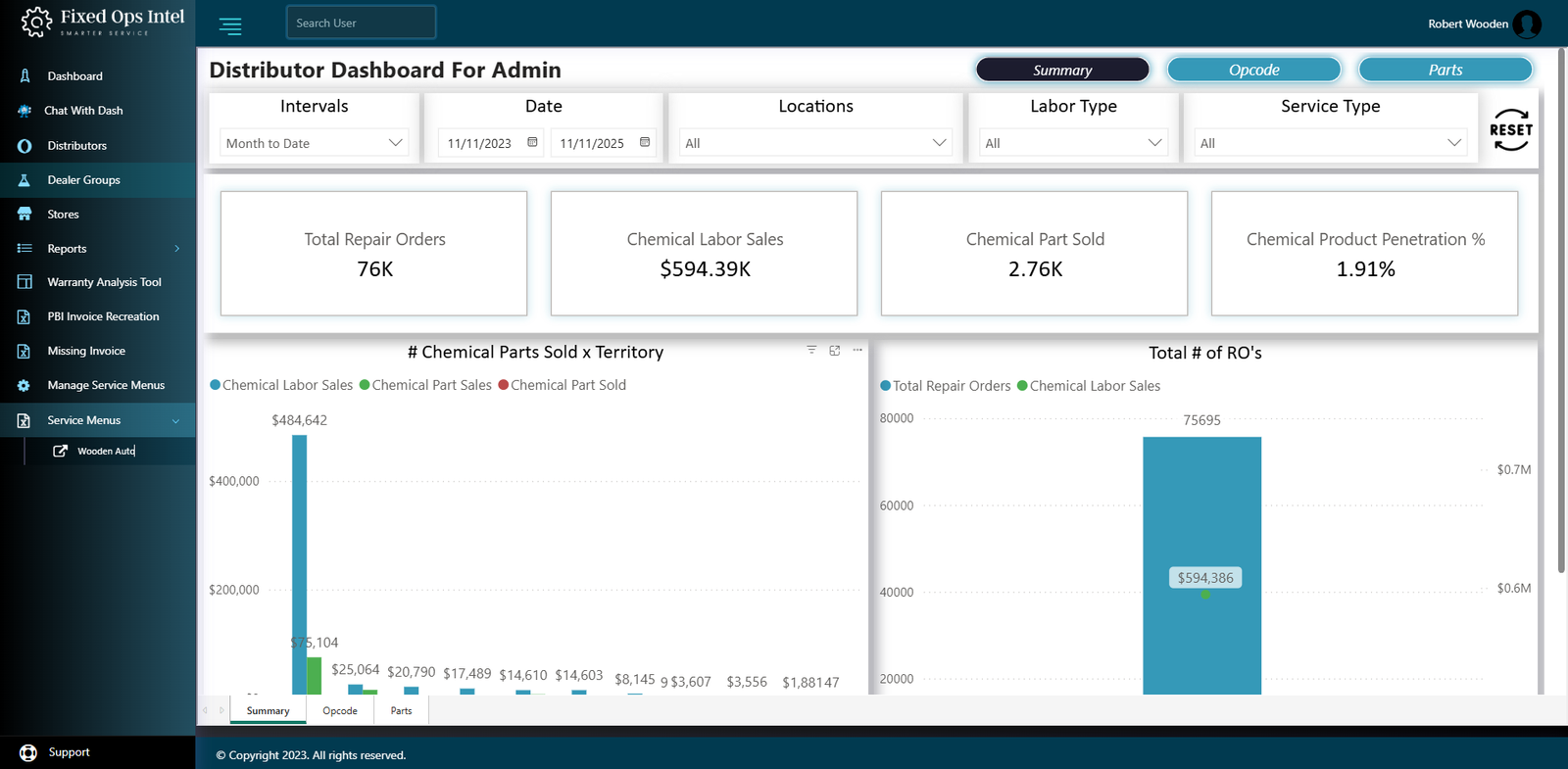Click the chart filter icon
Viewport: 1568px width, 769px height.
click(x=811, y=350)
